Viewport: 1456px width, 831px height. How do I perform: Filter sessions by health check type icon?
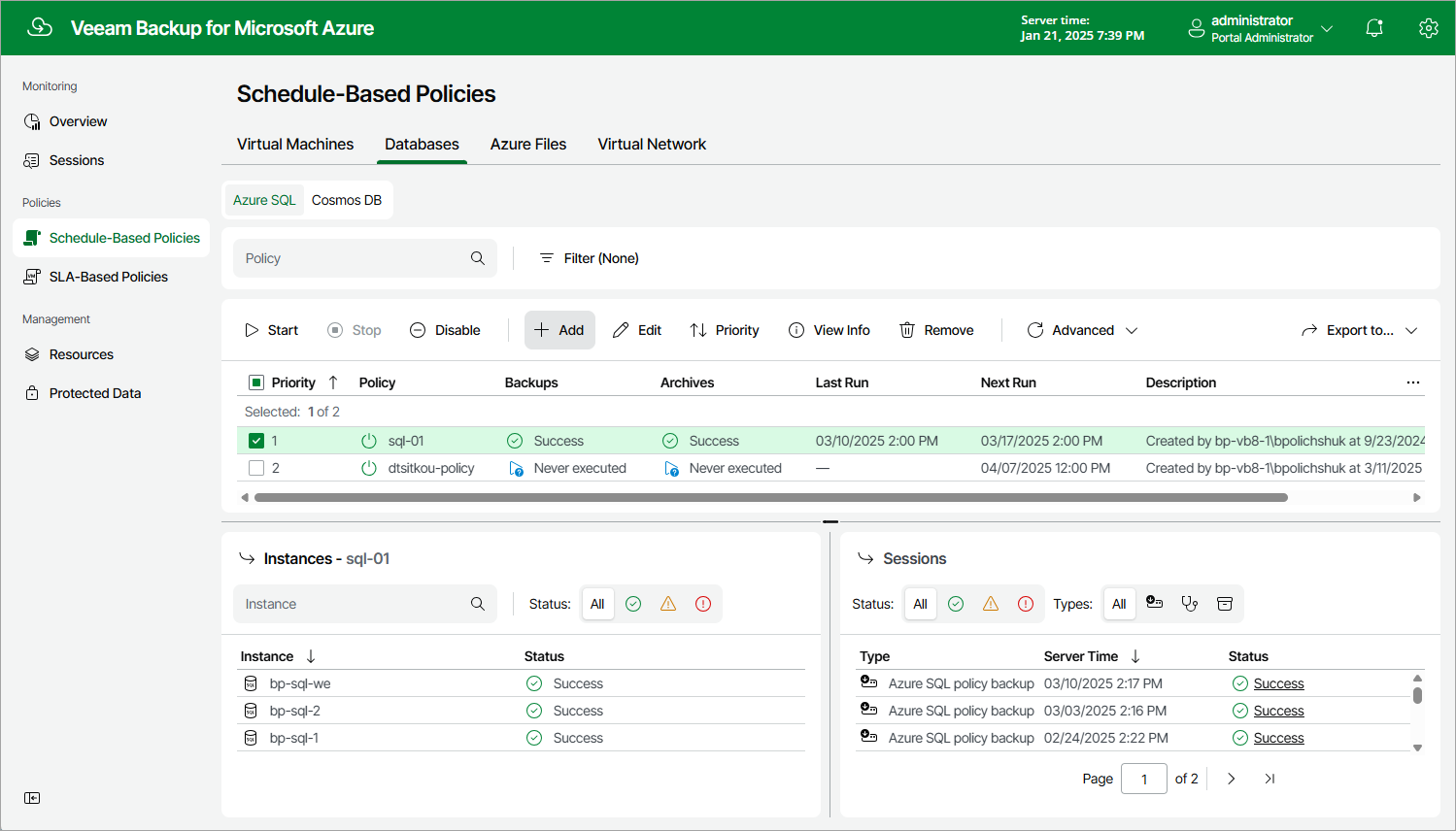point(1189,604)
